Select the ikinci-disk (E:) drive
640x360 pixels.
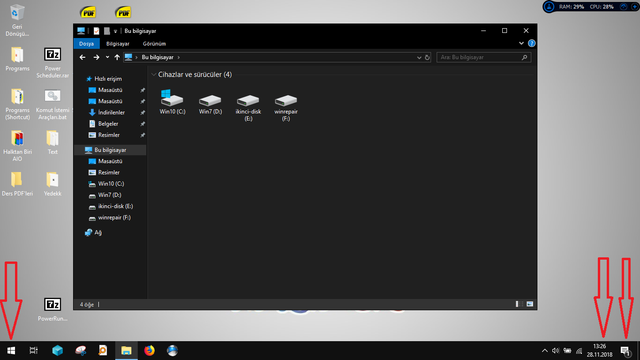[248, 107]
